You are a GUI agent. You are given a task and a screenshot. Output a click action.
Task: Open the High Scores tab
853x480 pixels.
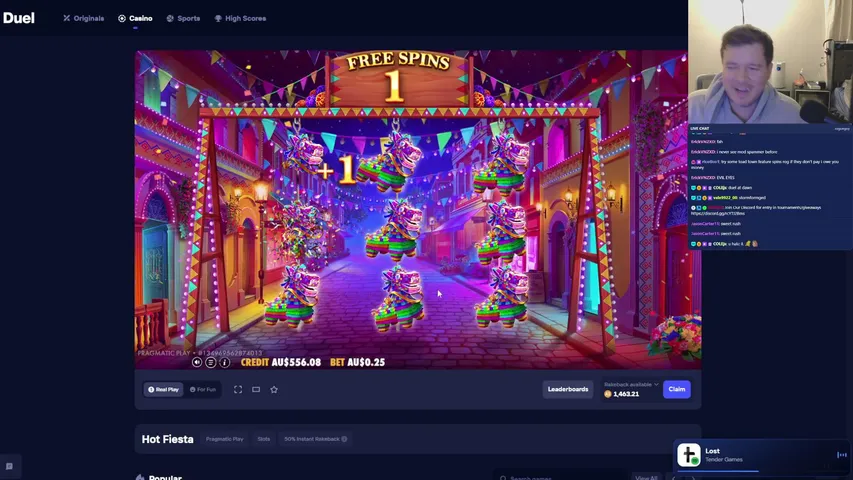point(240,19)
